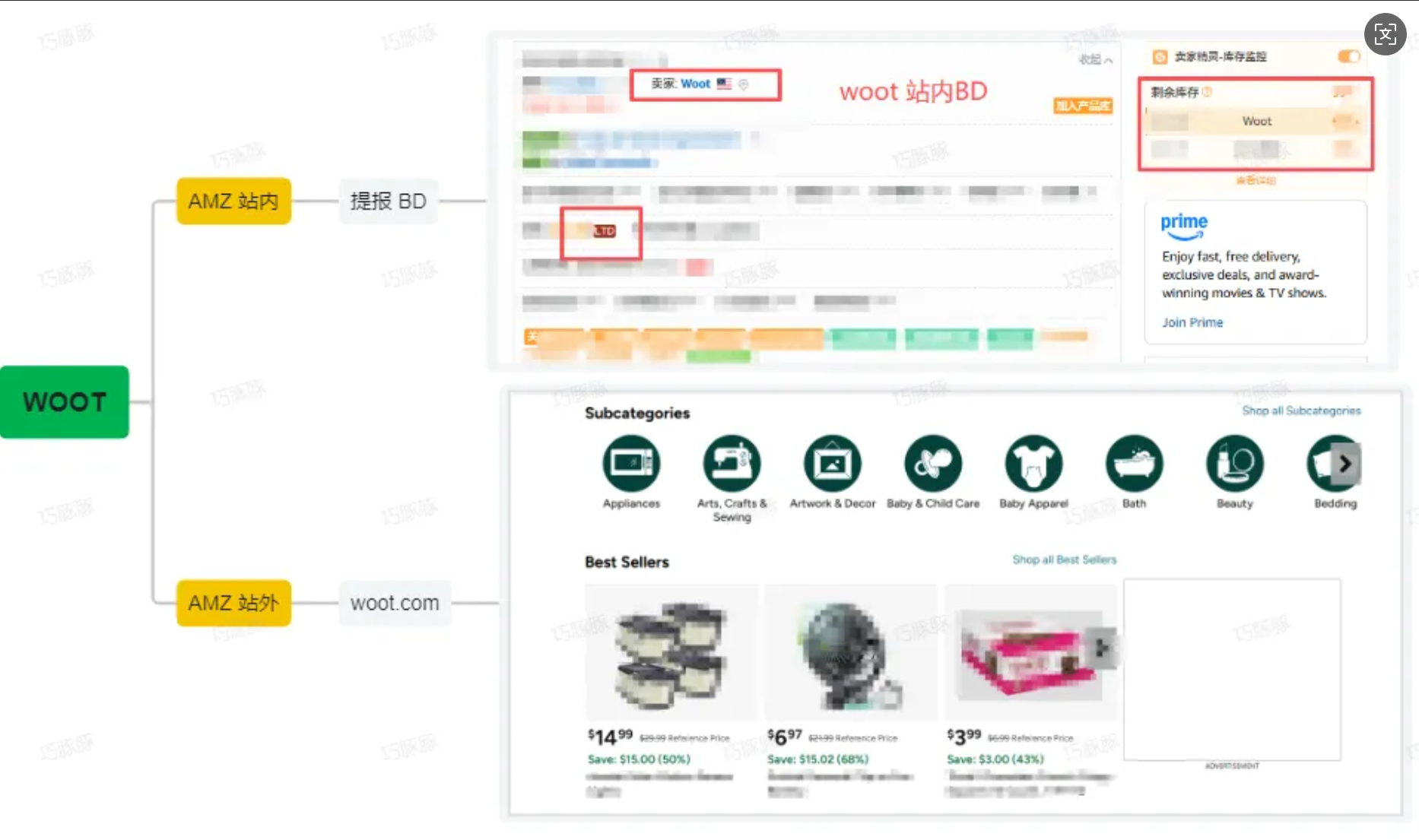Click the LTD deal badge
The width and height of the screenshot is (1419, 840).
coord(605,231)
